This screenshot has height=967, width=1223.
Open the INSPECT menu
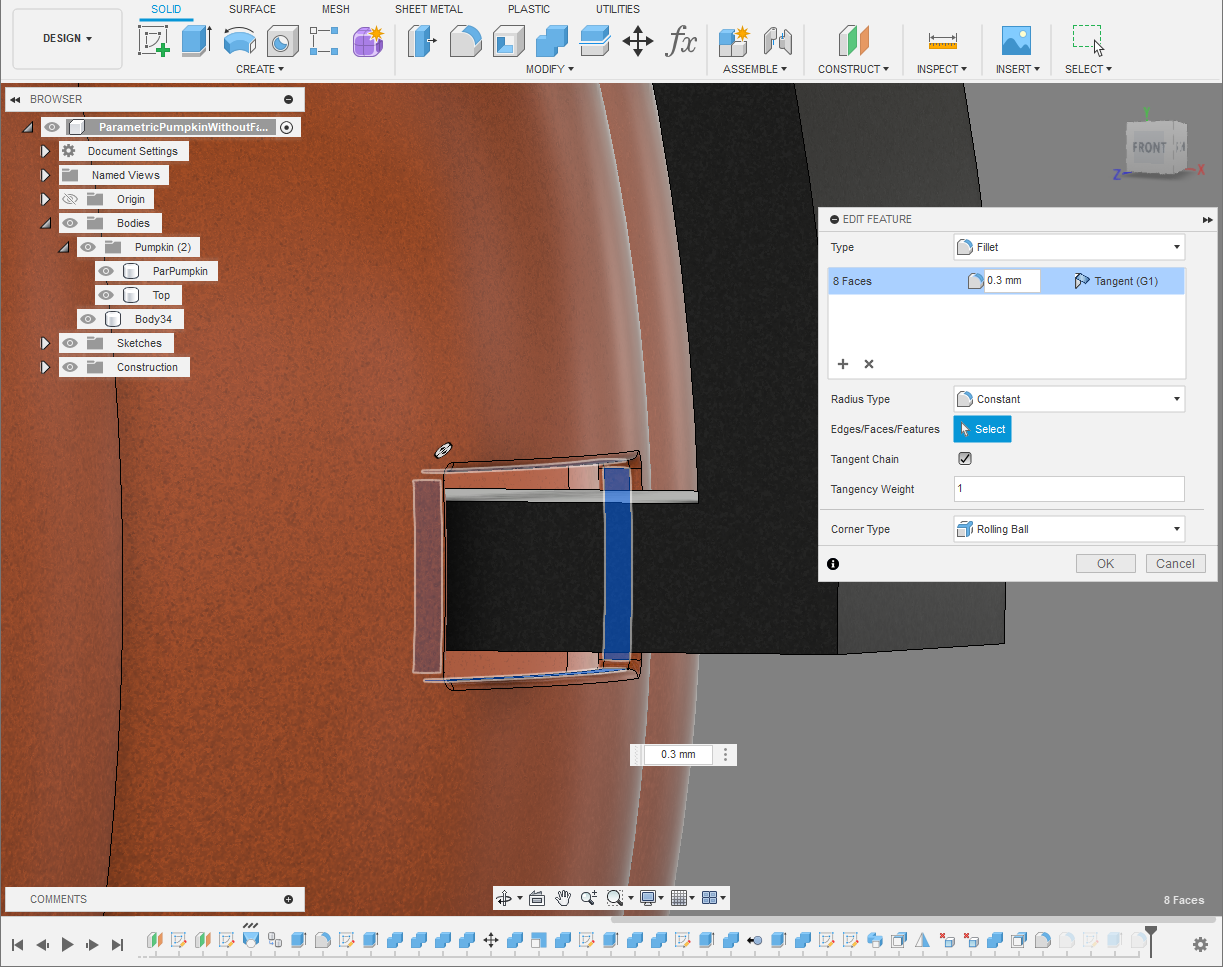click(942, 69)
